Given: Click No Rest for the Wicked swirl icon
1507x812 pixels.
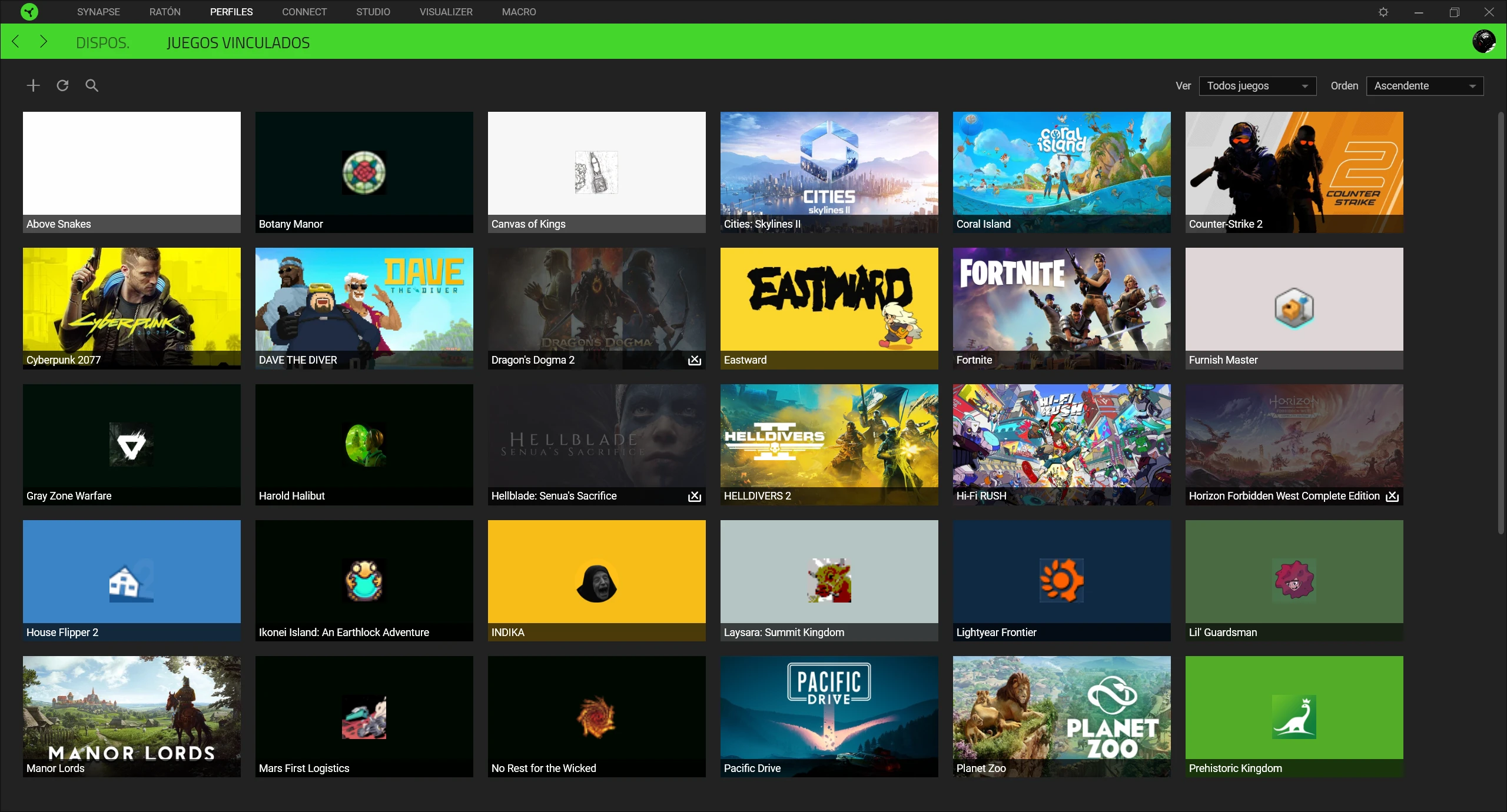Looking at the screenshot, I should [x=596, y=717].
